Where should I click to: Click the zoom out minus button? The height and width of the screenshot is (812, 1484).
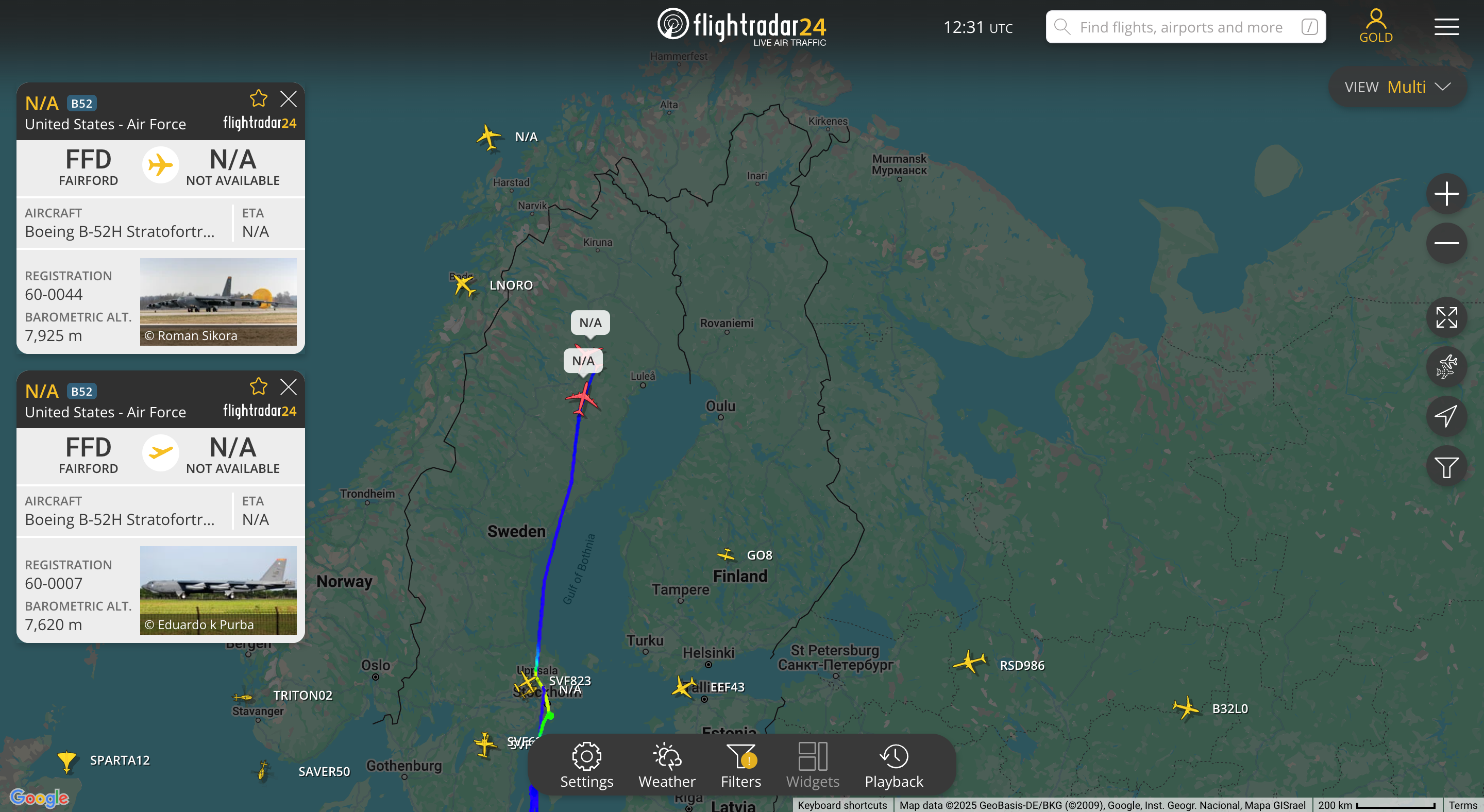1446,243
